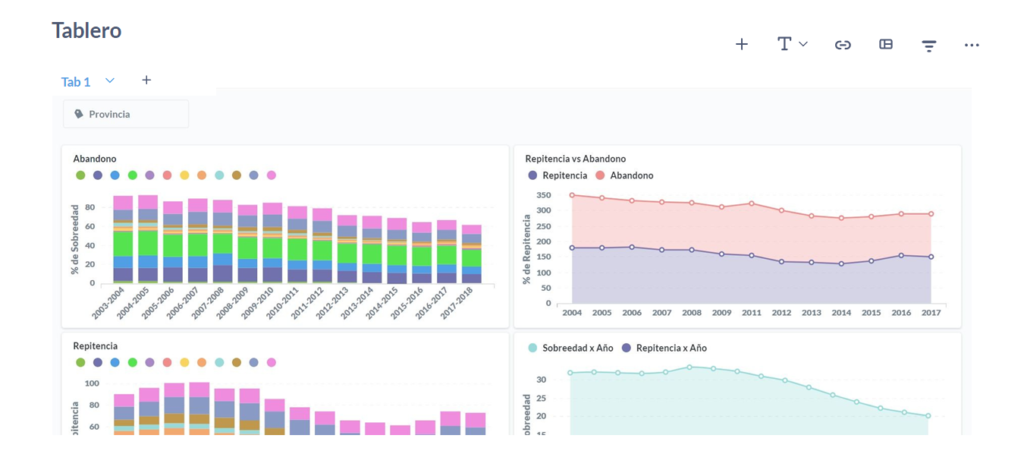Image resolution: width=1024 pixels, height=470 pixels.
Task: Add a section layout card
Action: 886,44
